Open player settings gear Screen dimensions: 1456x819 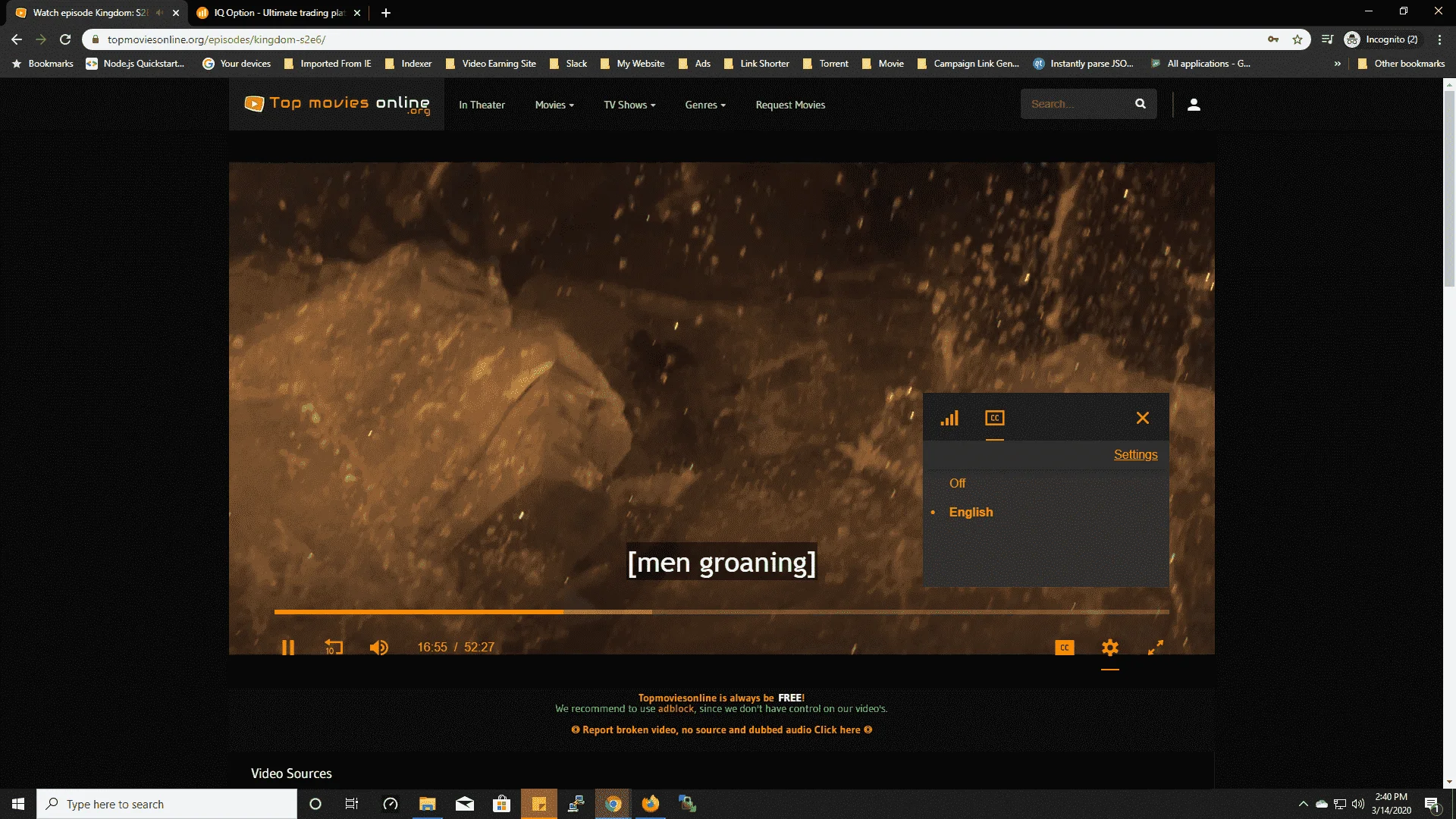(x=1110, y=648)
